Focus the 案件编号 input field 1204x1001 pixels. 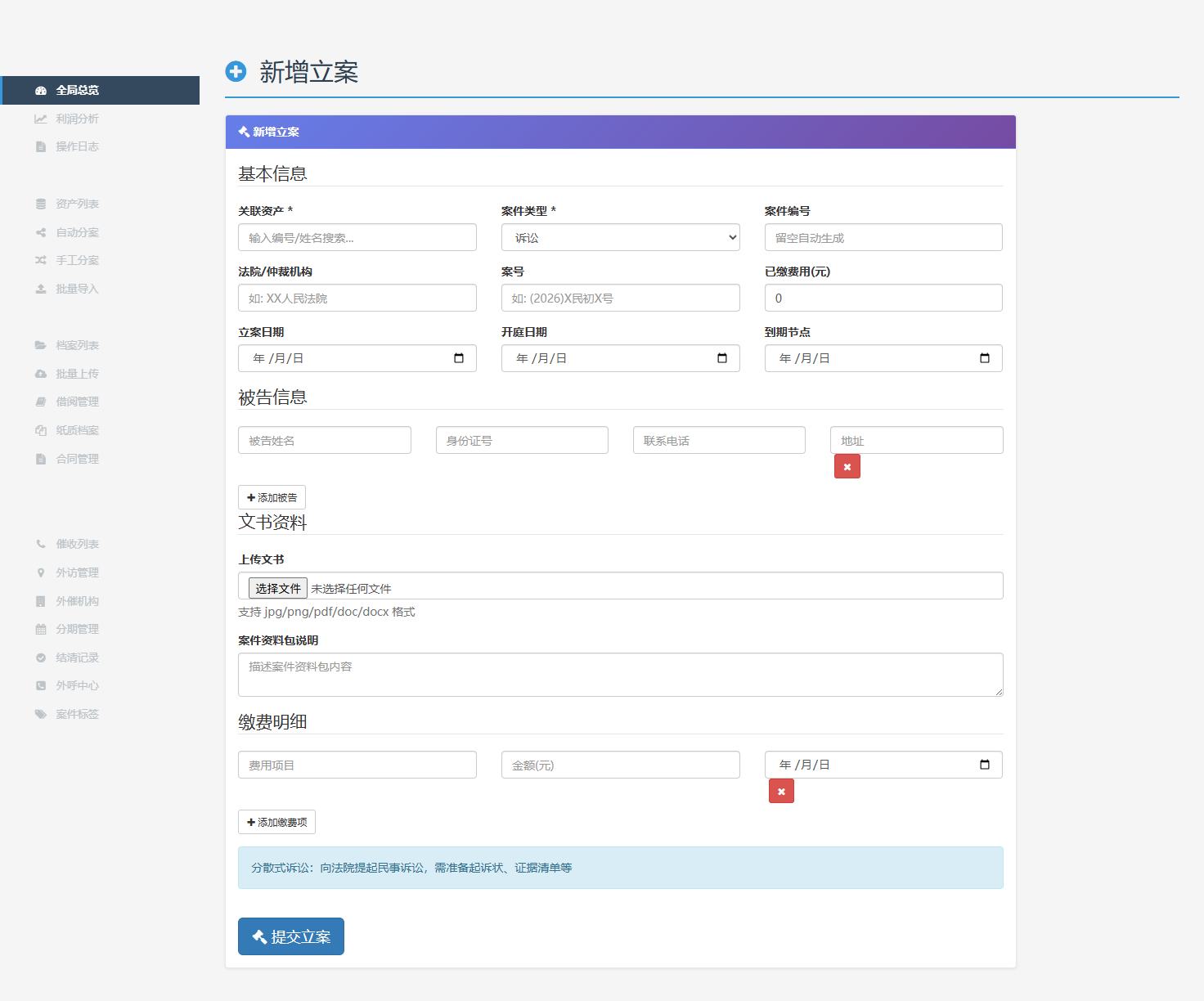883,237
